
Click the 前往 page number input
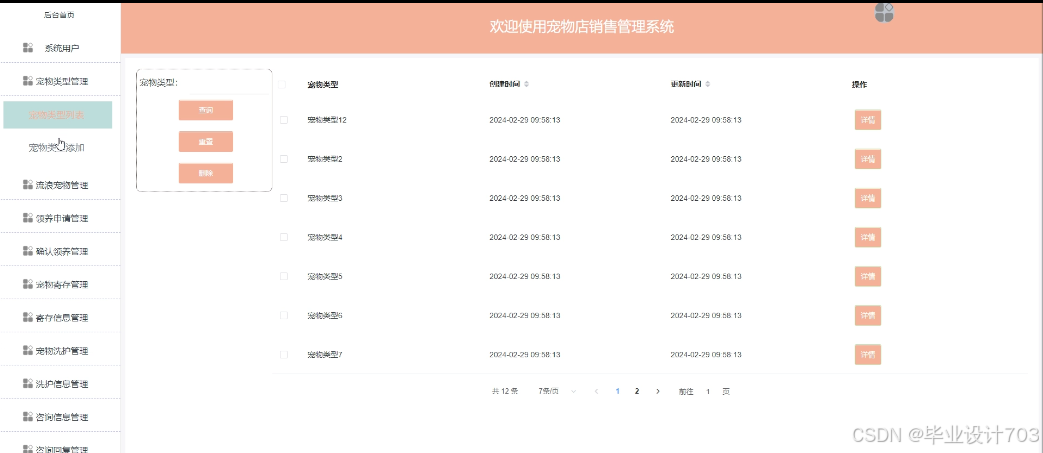708,391
